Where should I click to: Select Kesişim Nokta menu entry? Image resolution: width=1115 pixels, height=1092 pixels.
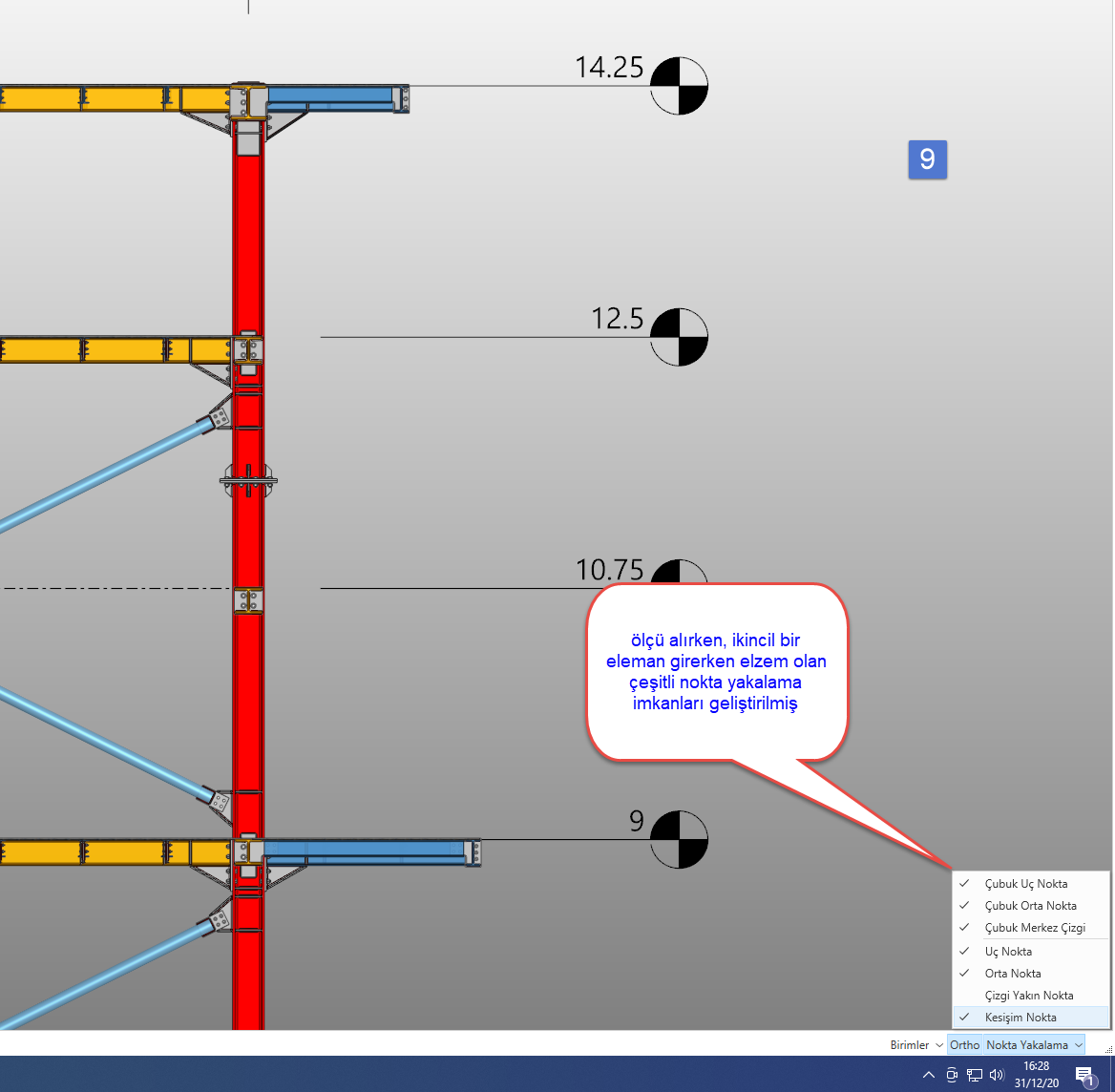1020,1018
